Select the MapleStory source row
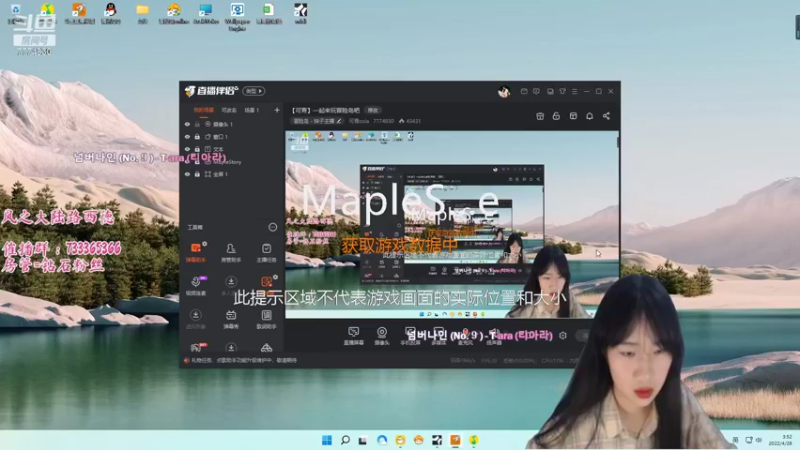This screenshot has width=800, height=450. pos(232,162)
